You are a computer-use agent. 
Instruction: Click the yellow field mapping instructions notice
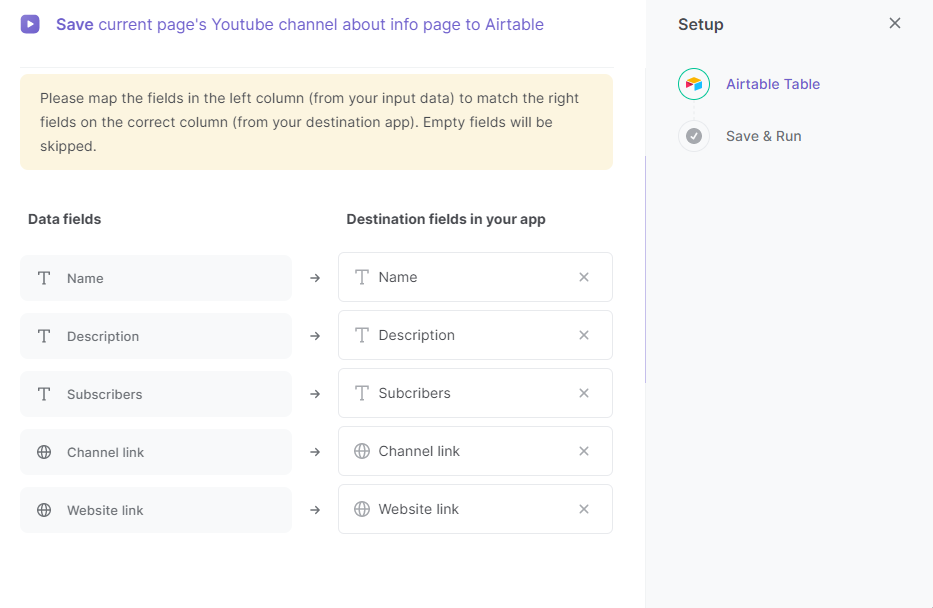pyautogui.click(x=317, y=122)
